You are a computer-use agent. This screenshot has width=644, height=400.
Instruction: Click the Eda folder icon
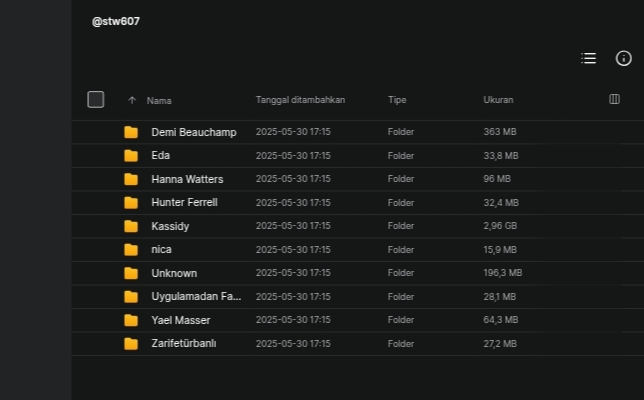tap(131, 156)
